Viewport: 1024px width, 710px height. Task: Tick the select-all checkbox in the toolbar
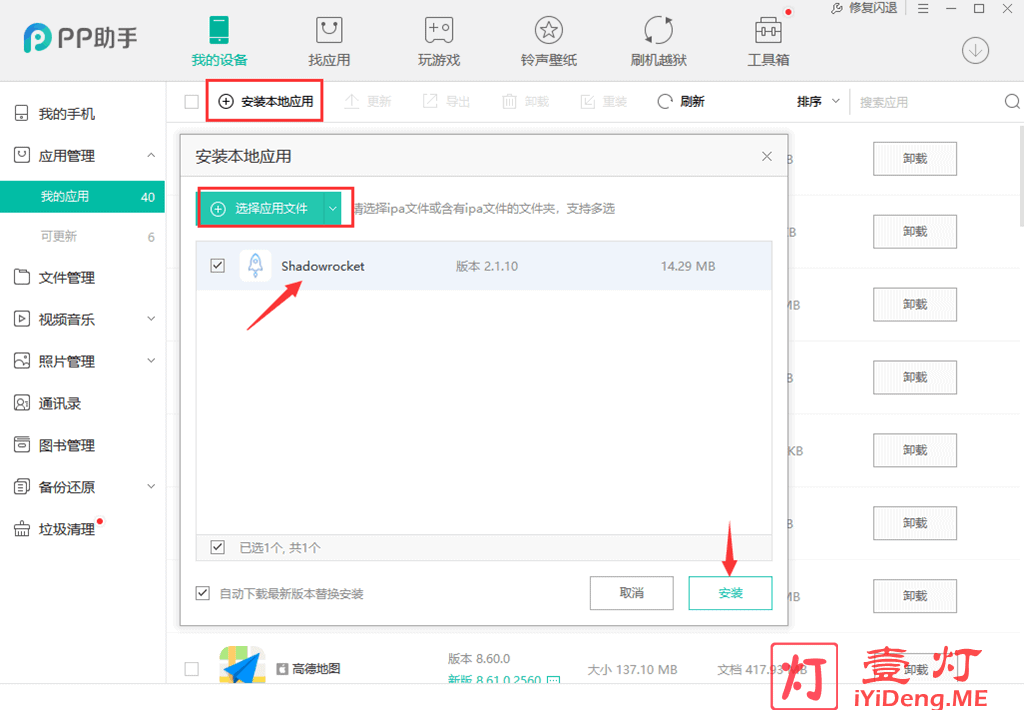click(x=191, y=102)
